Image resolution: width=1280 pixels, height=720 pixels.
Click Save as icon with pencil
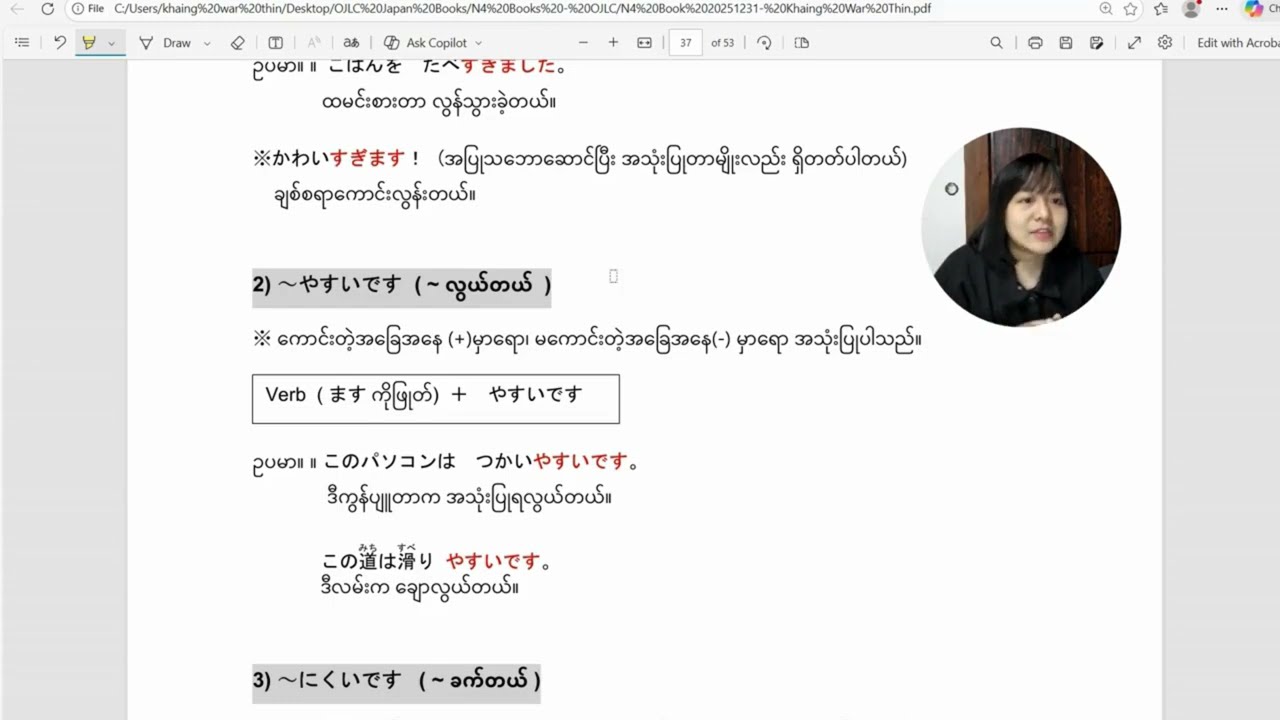(1097, 43)
